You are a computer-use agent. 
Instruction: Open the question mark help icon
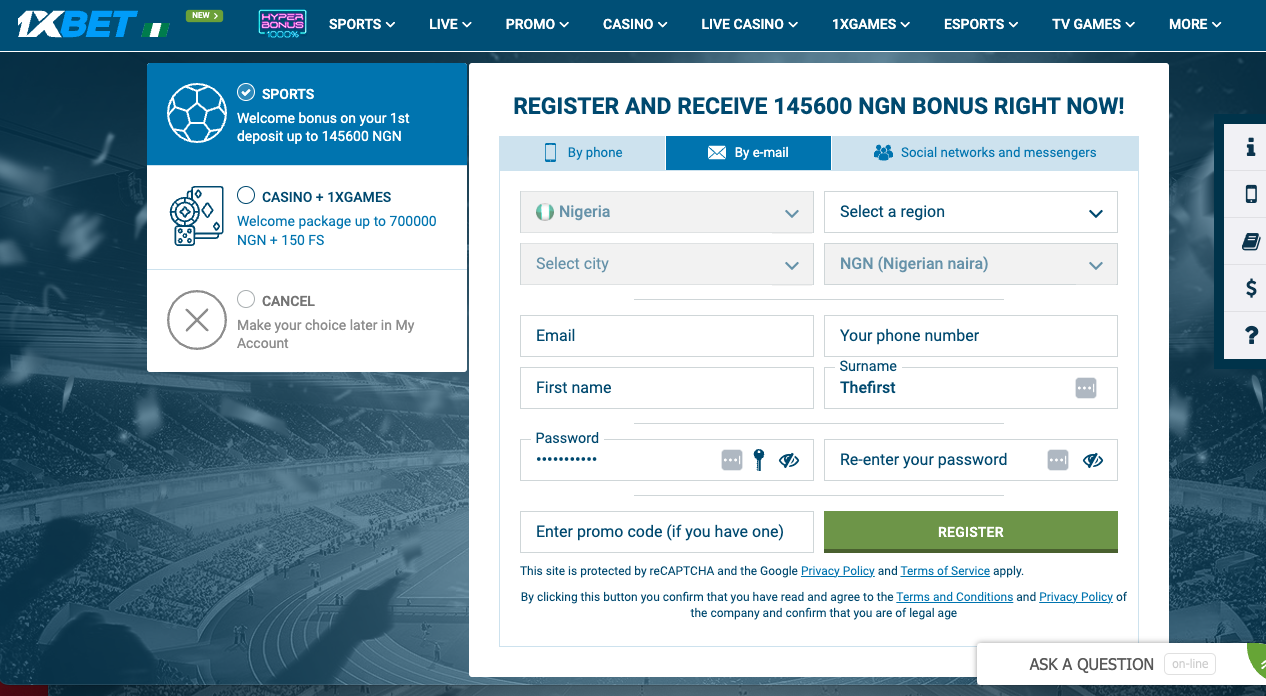click(x=1250, y=336)
